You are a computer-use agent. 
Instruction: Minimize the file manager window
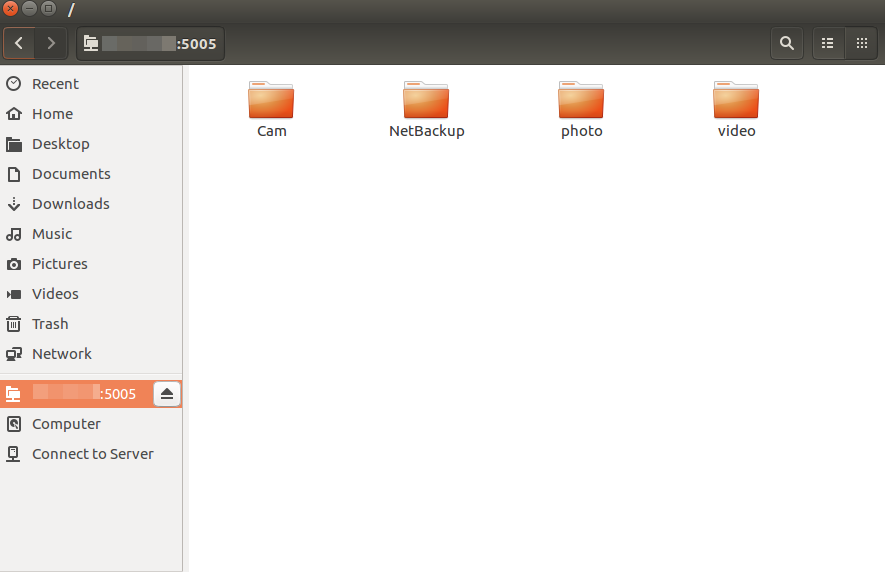[x=29, y=8]
